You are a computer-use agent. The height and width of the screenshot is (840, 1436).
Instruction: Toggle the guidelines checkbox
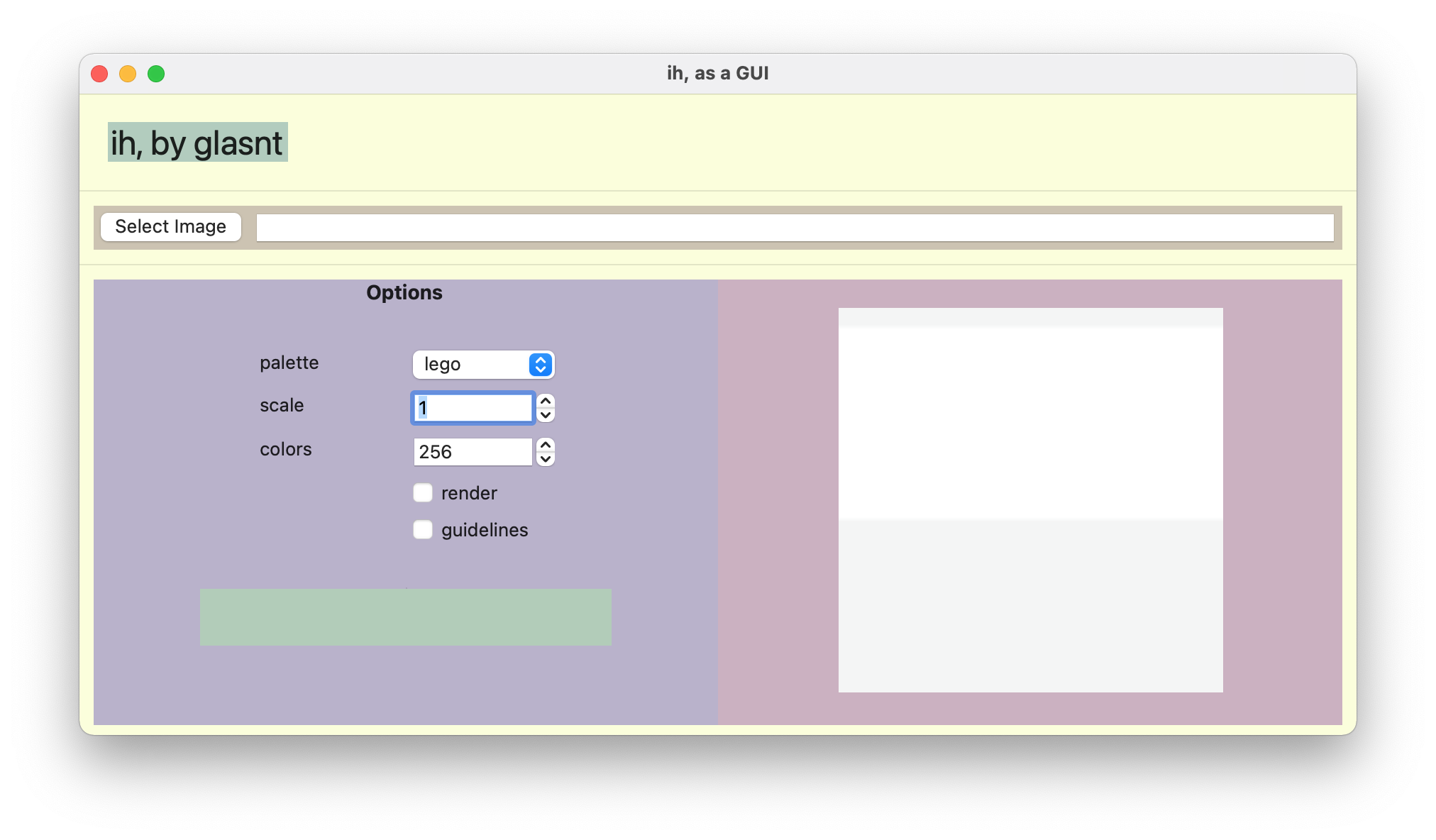pyautogui.click(x=423, y=530)
